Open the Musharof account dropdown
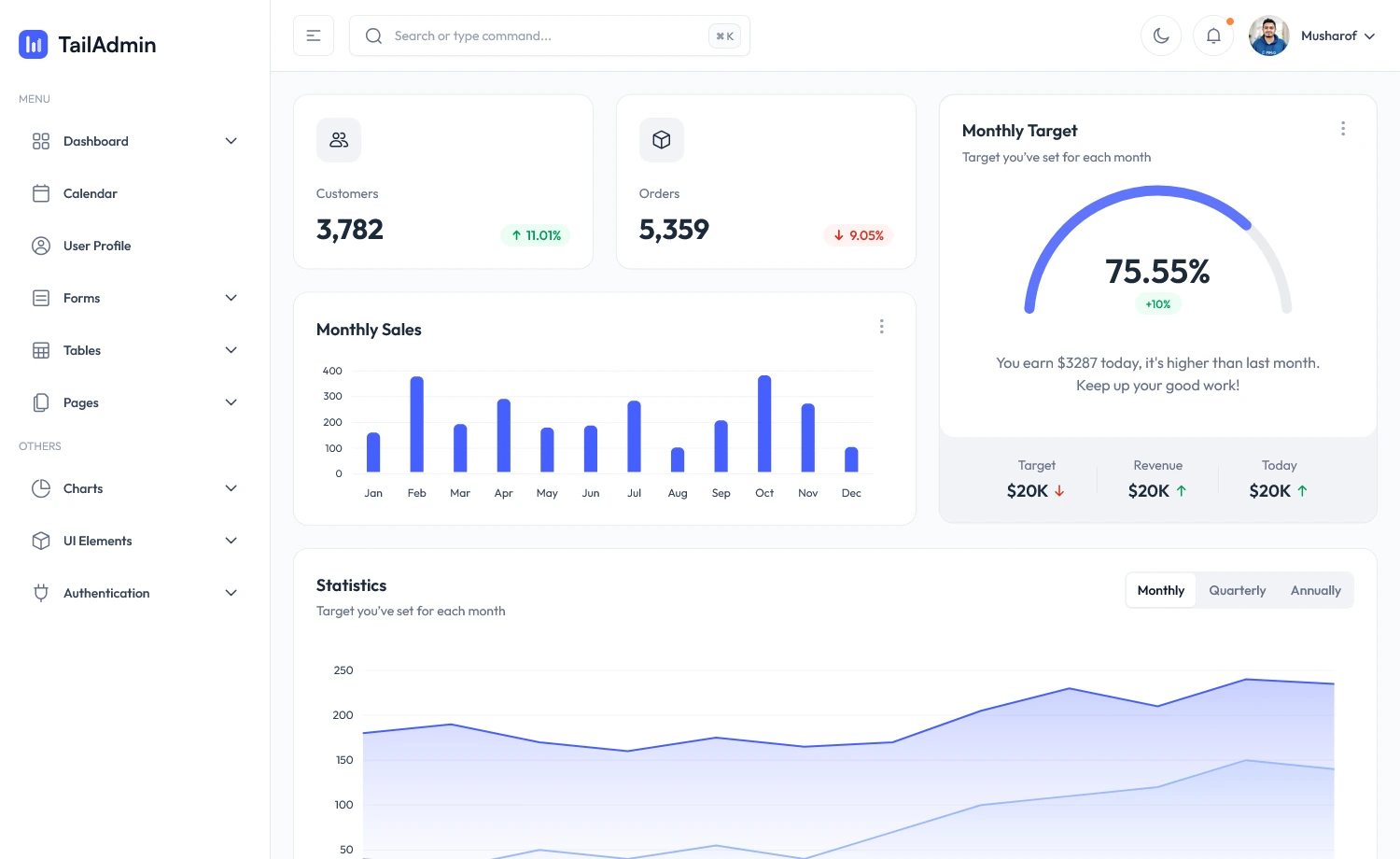This screenshot has width=1400, height=859. (x=1329, y=35)
